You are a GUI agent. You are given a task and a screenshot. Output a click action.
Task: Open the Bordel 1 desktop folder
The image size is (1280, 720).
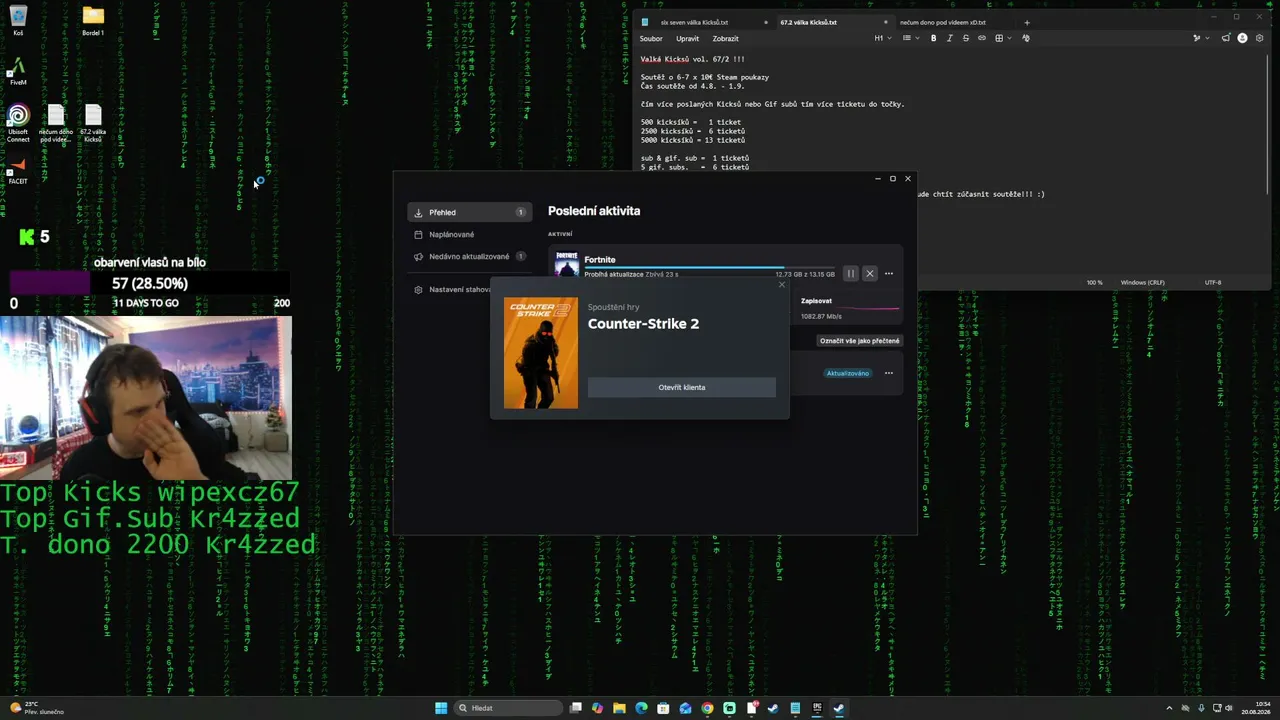(x=93, y=20)
